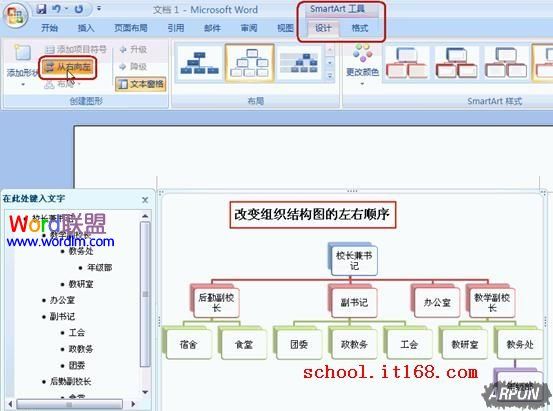This screenshot has height=411, width=553.
Task: Open the 布局 dropdown in 创建图形 group
Action: [63, 84]
